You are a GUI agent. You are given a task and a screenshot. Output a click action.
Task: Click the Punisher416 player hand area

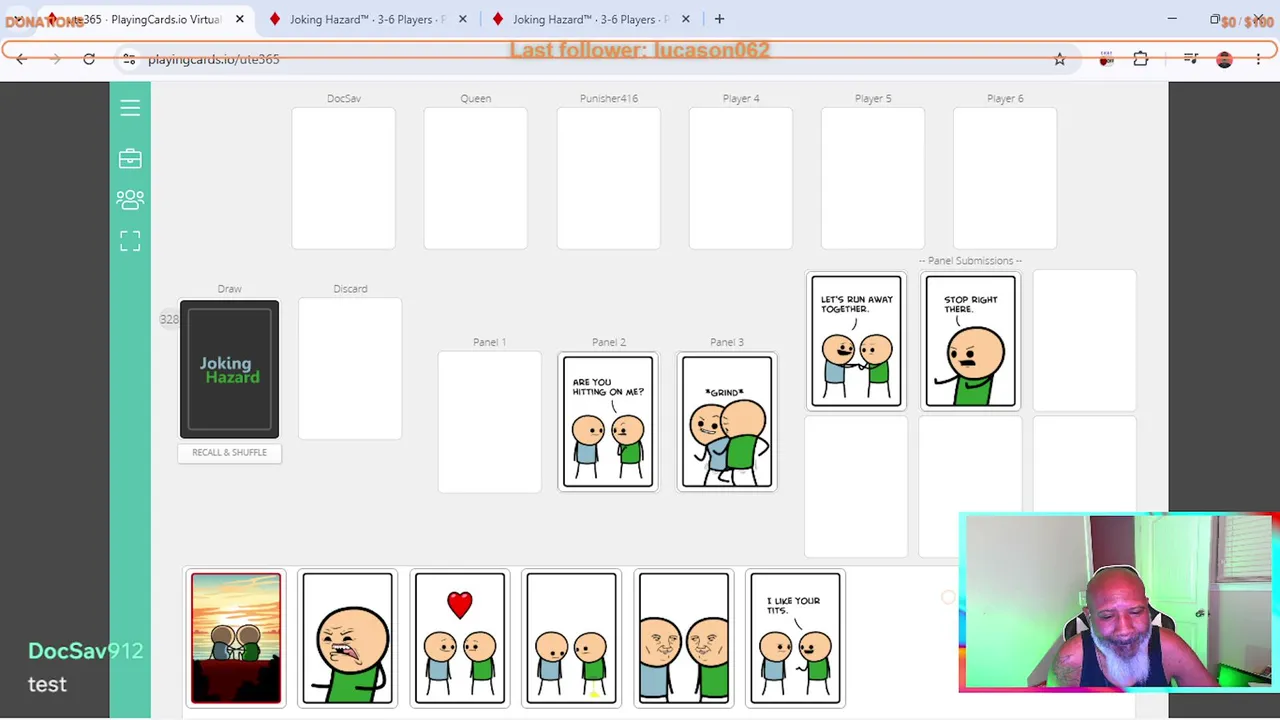point(608,178)
